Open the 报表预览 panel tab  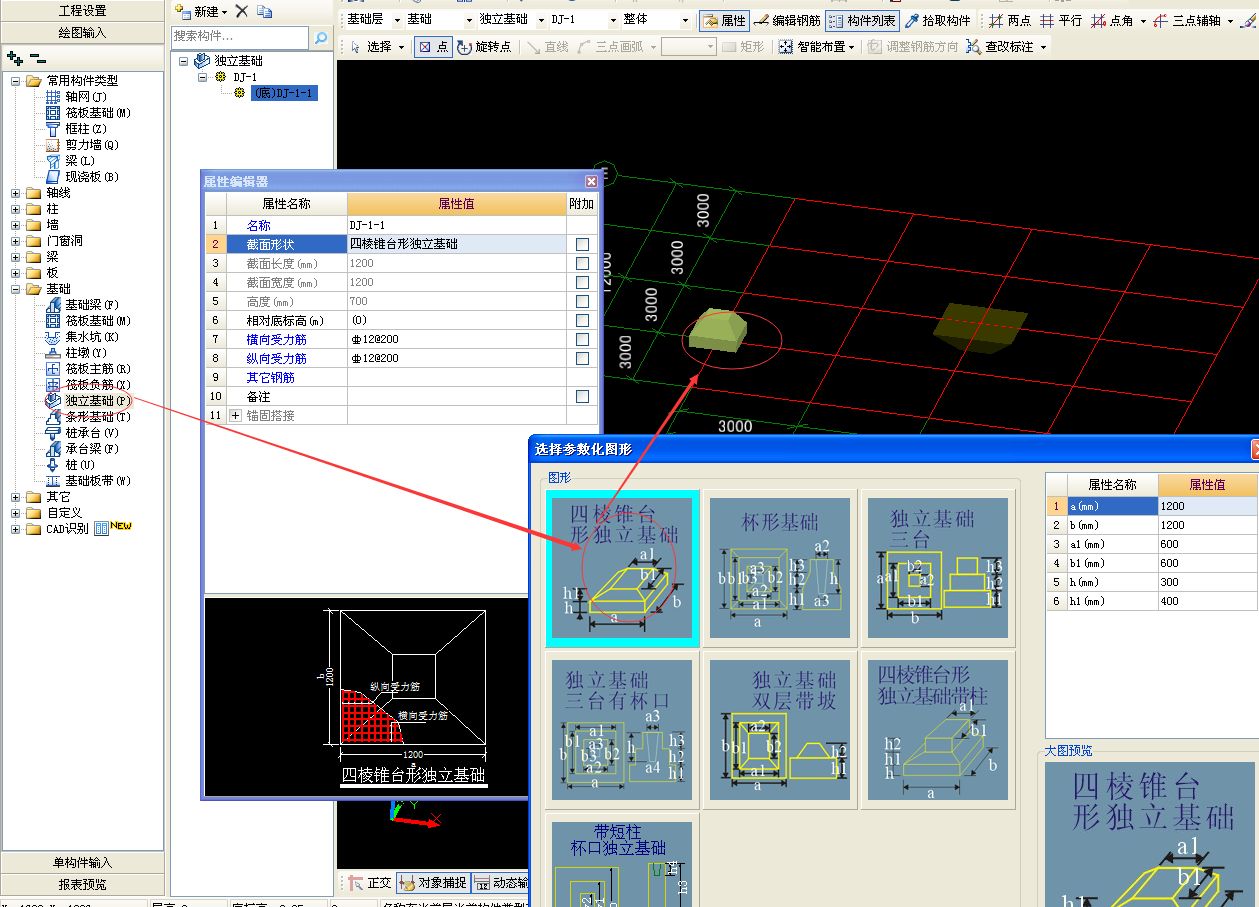pyautogui.click(x=82, y=885)
